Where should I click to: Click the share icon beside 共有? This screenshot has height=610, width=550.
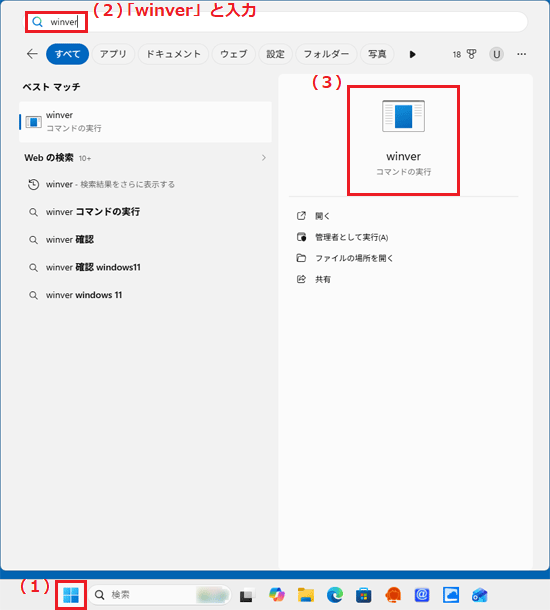pos(301,279)
